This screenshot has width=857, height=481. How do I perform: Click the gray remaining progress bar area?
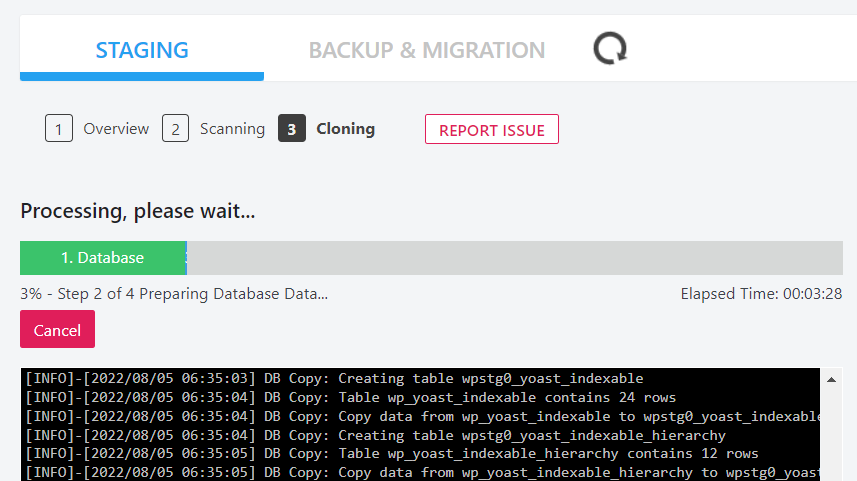tap(515, 257)
